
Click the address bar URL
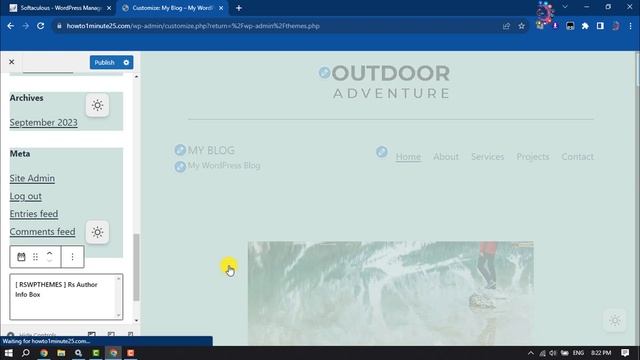click(x=193, y=26)
